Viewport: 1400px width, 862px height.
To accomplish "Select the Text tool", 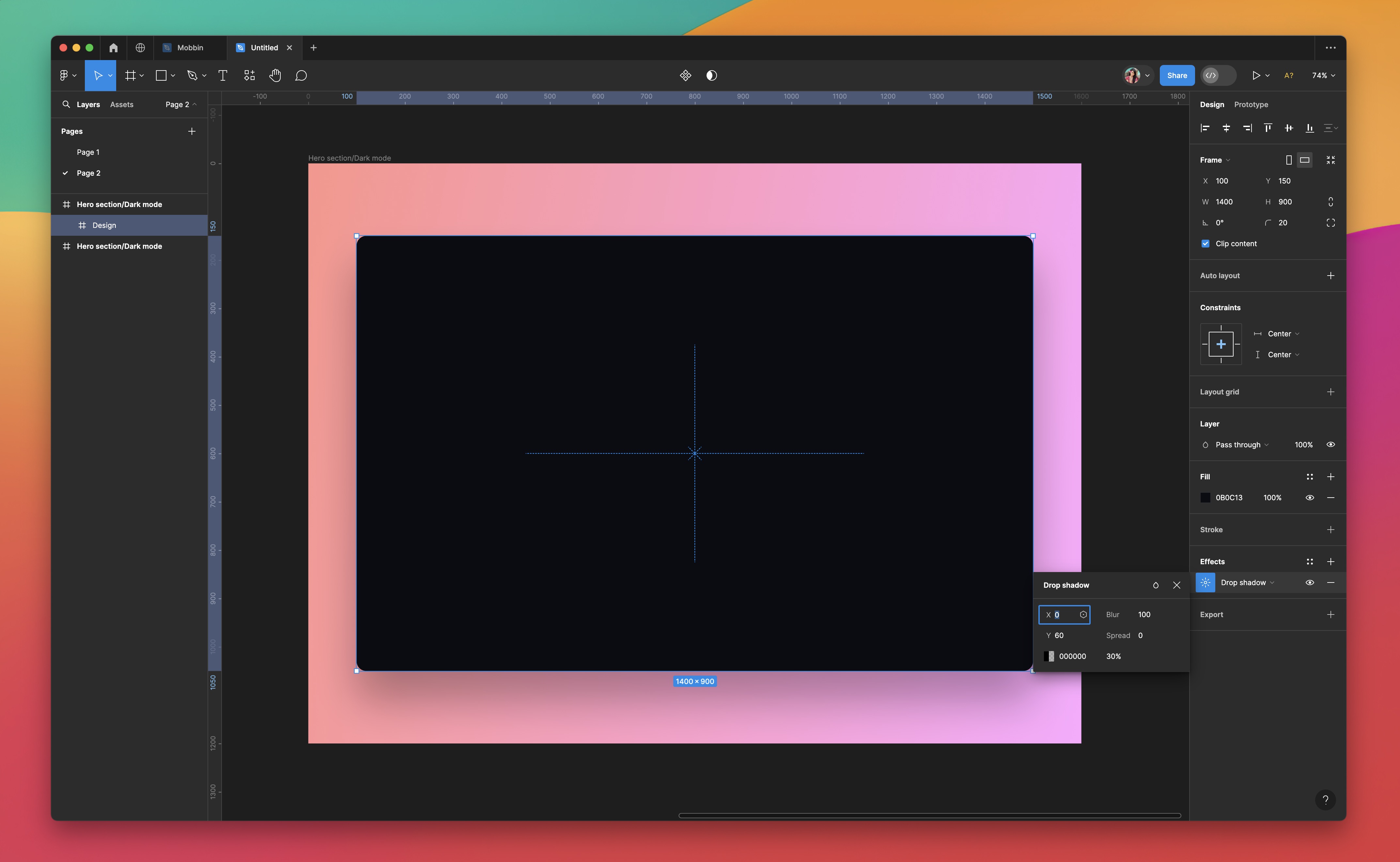I will [x=222, y=75].
